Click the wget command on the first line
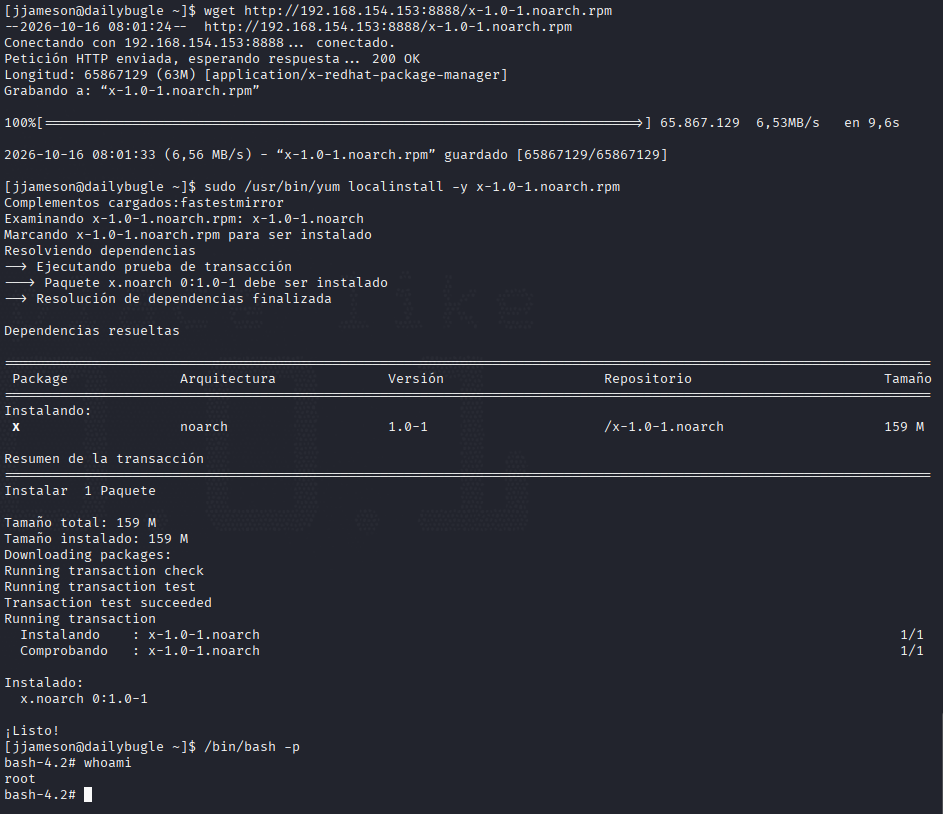943x814 pixels. point(408,11)
